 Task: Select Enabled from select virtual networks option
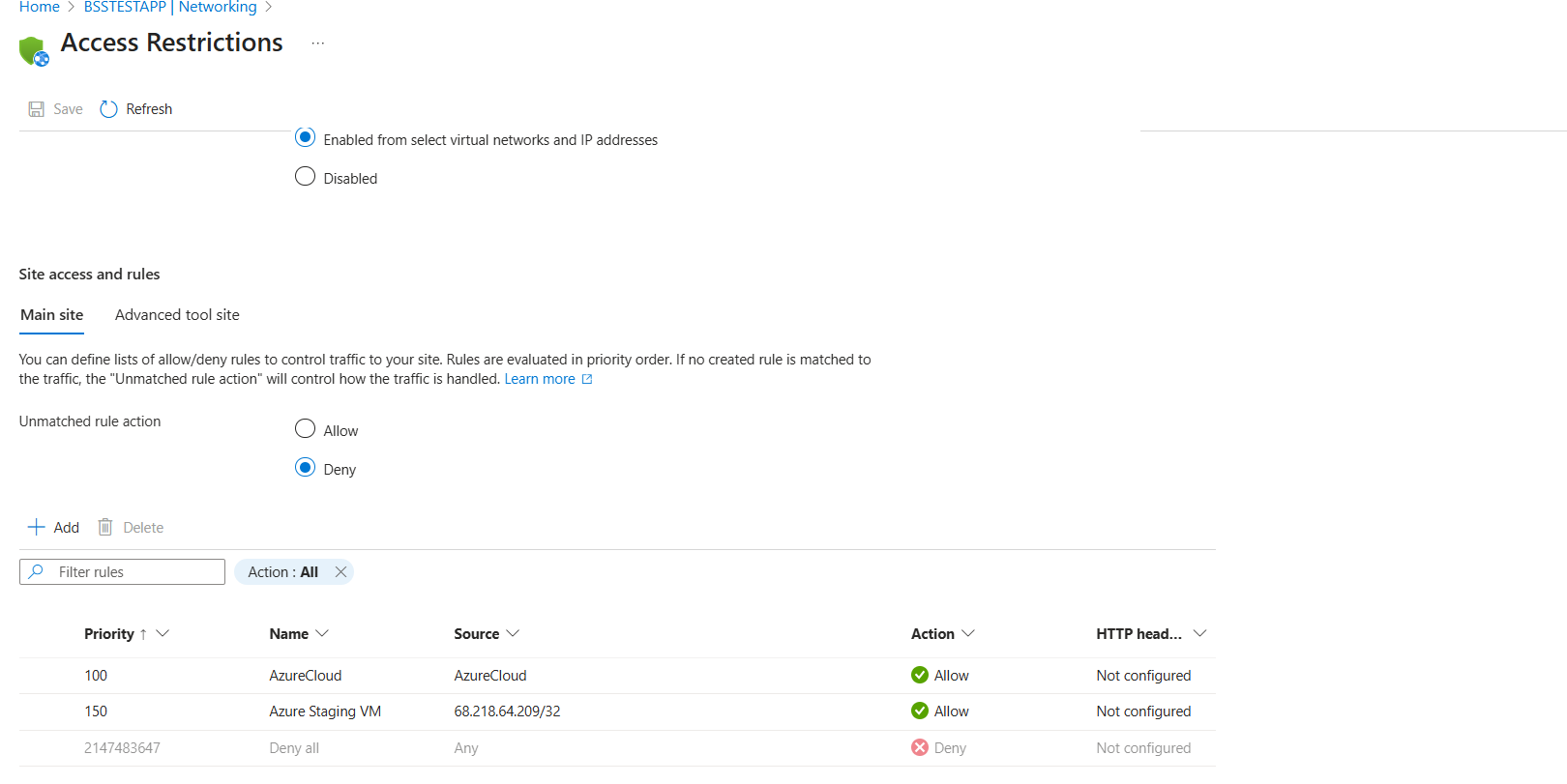coord(305,137)
